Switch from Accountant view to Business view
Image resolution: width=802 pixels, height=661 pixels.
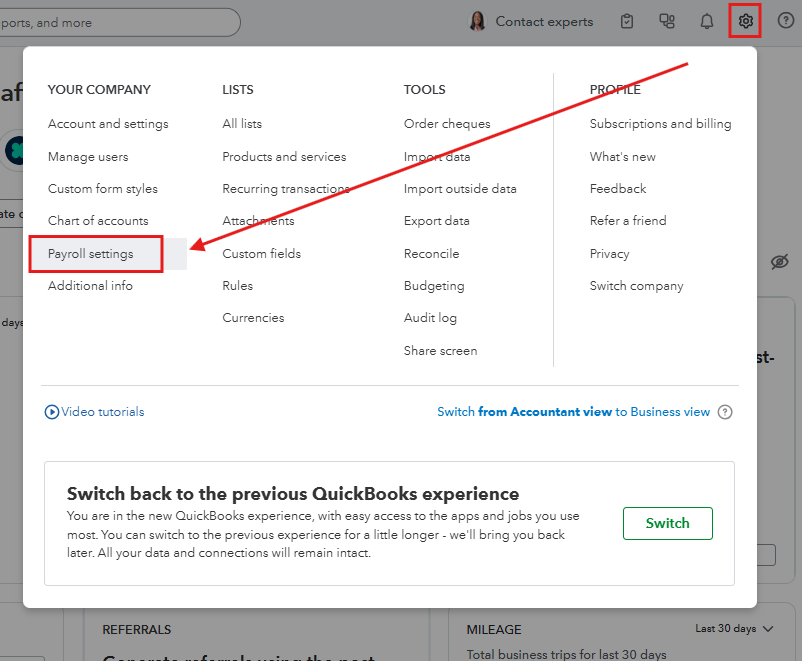click(x=573, y=412)
